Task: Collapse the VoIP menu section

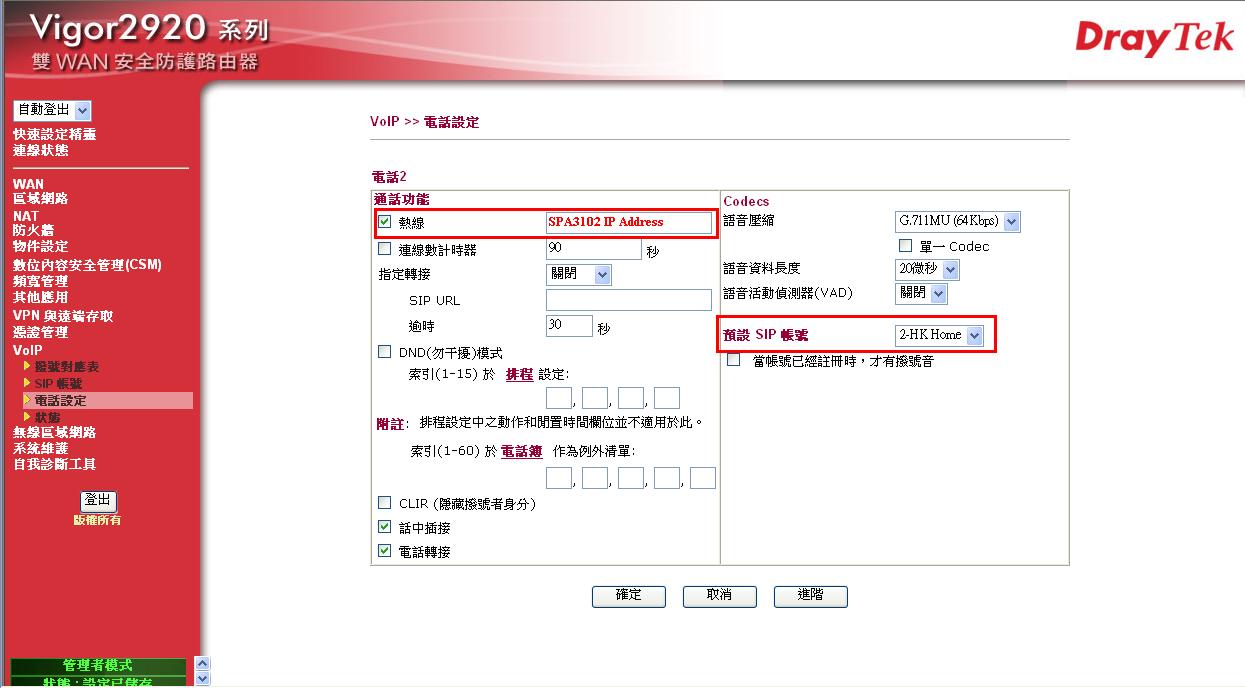Action: (28, 350)
